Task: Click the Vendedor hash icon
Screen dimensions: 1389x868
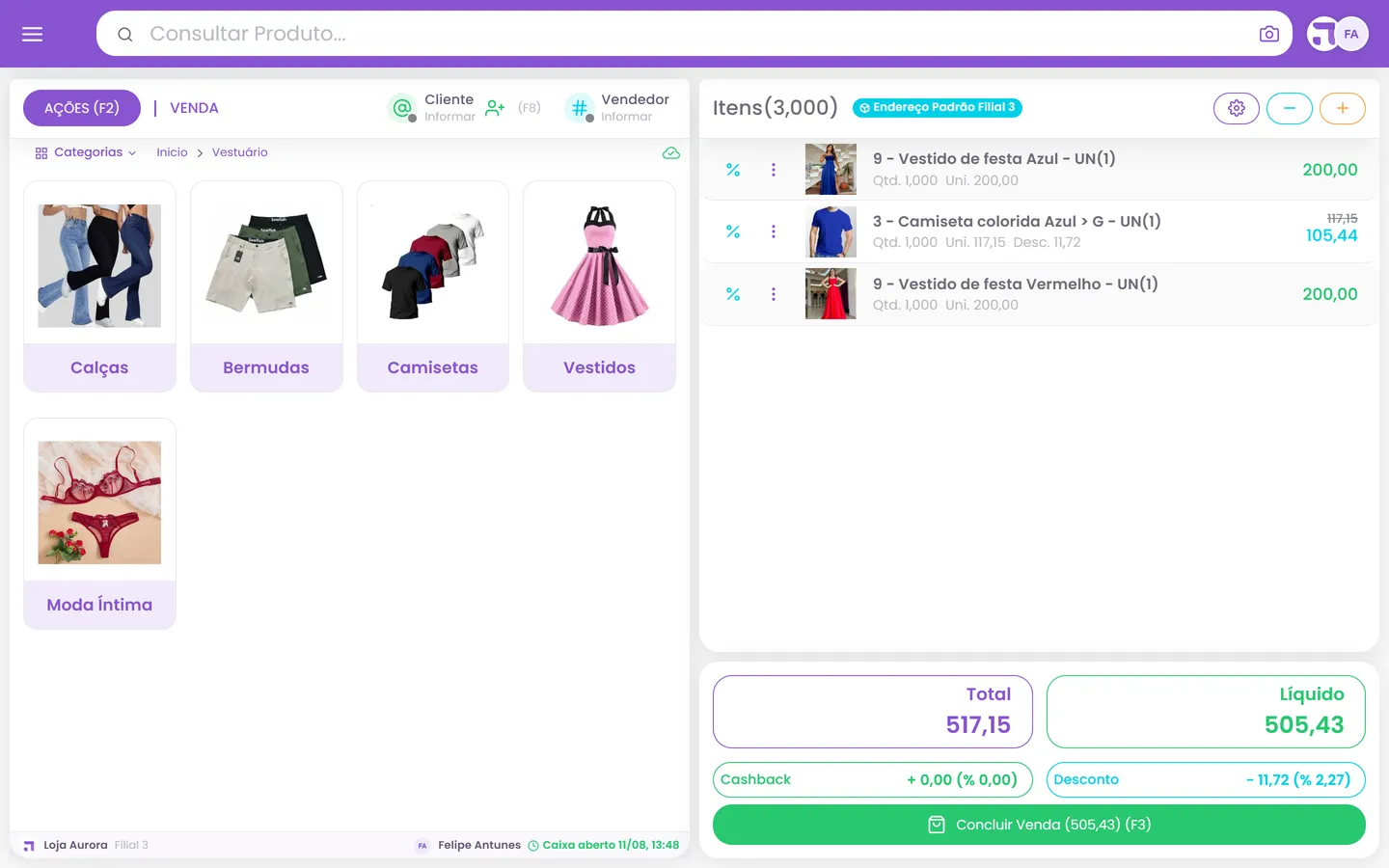Action: click(579, 108)
